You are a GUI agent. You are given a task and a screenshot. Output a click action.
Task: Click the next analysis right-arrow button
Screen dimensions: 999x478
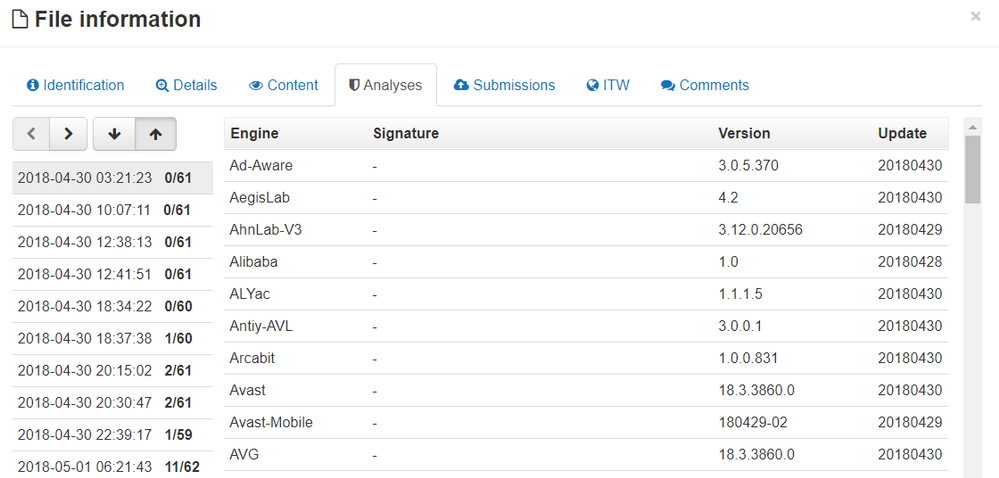(x=68, y=134)
